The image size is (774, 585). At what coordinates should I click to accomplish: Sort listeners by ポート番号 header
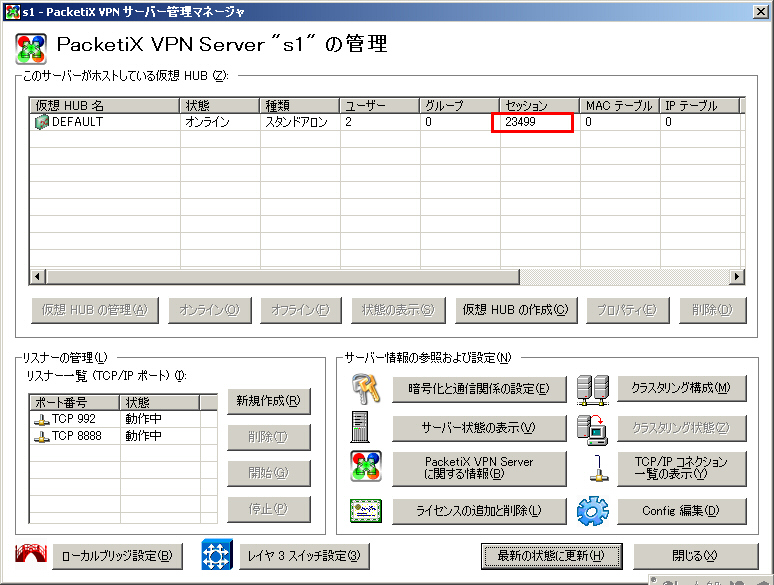75,402
